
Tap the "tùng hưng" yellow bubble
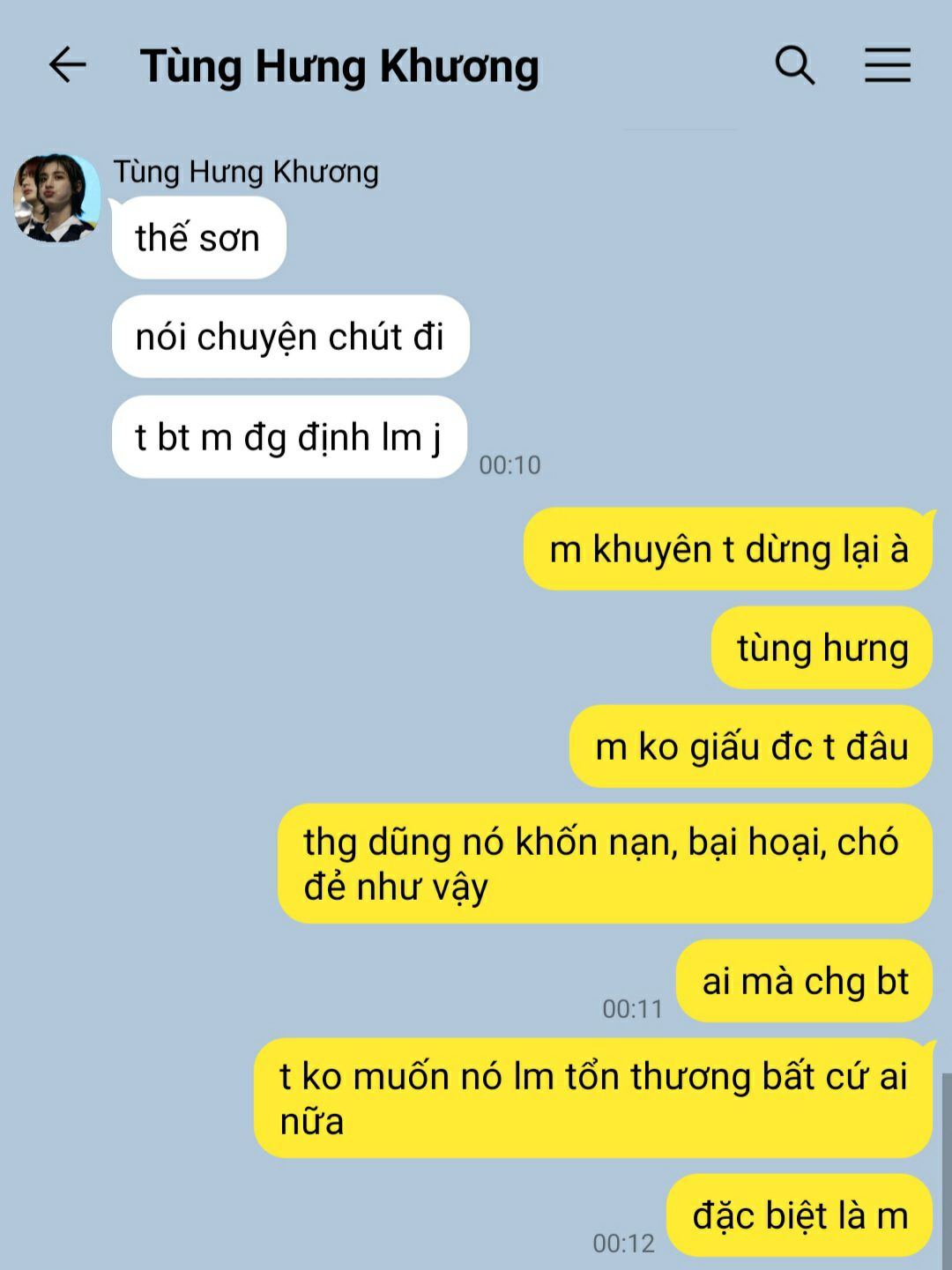(822, 648)
